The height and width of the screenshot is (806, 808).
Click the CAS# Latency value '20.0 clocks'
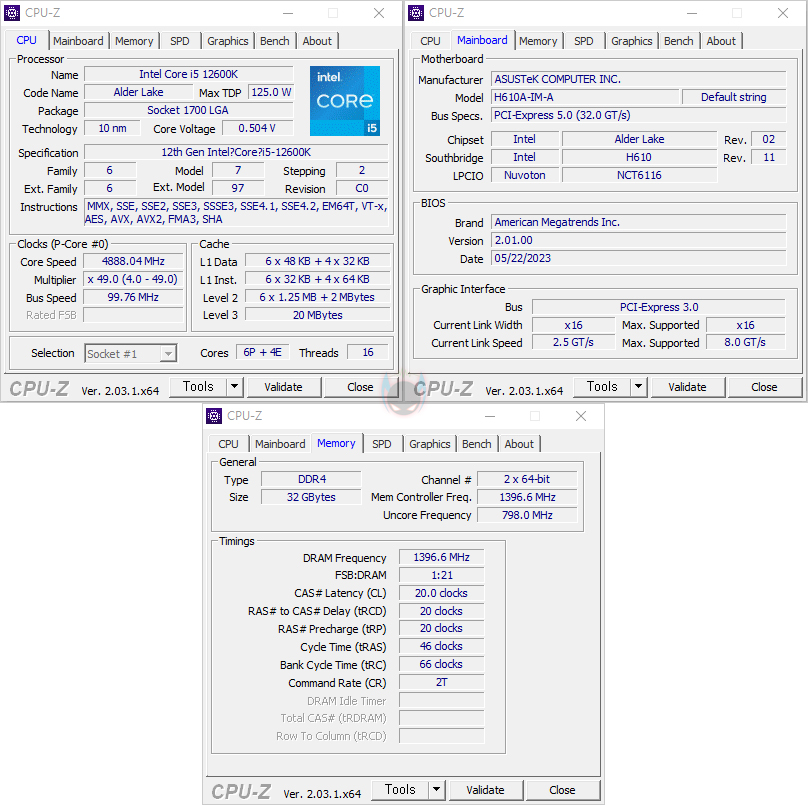pos(442,593)
